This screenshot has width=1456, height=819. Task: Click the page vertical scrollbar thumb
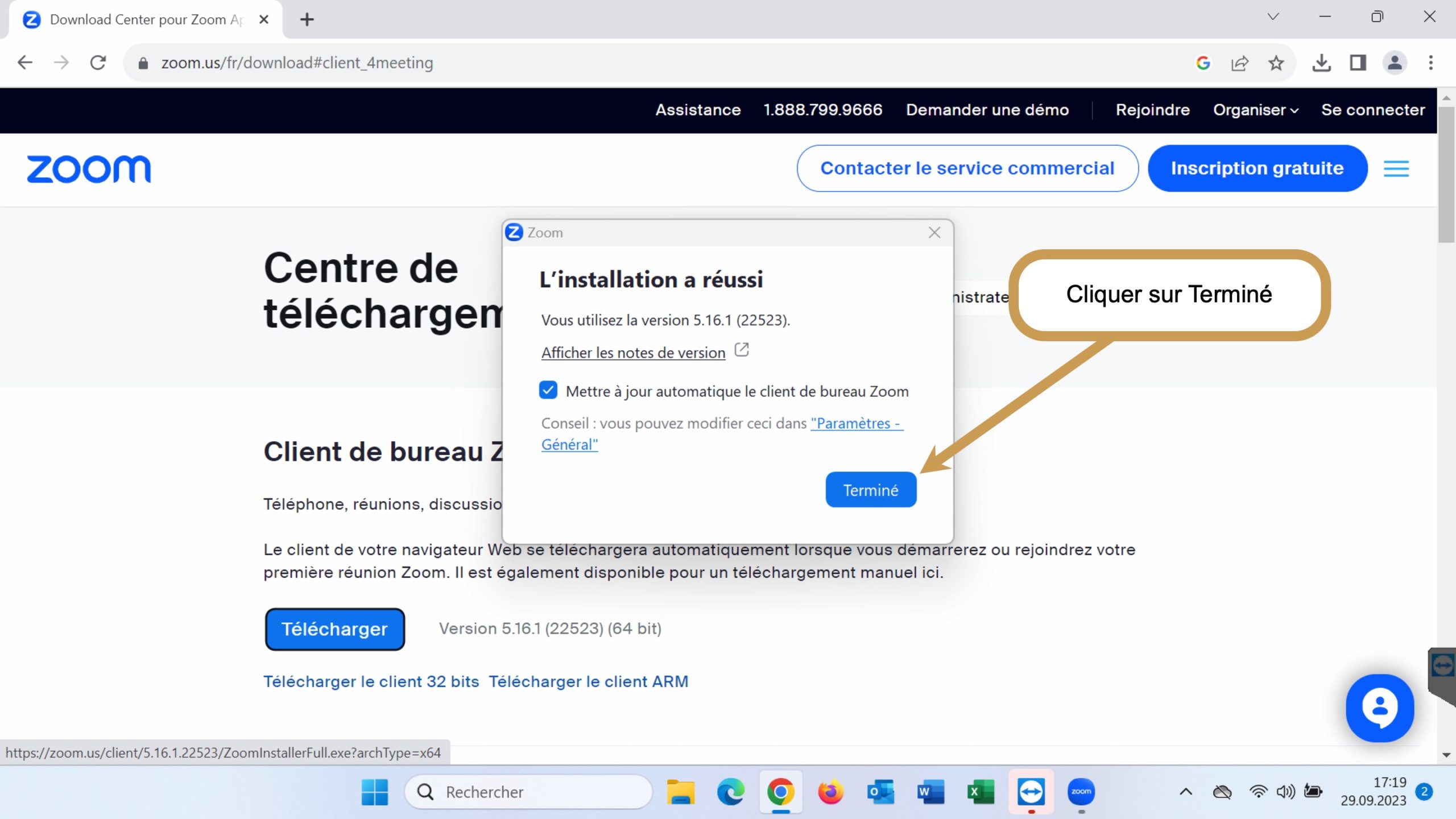click(1446, 176)
